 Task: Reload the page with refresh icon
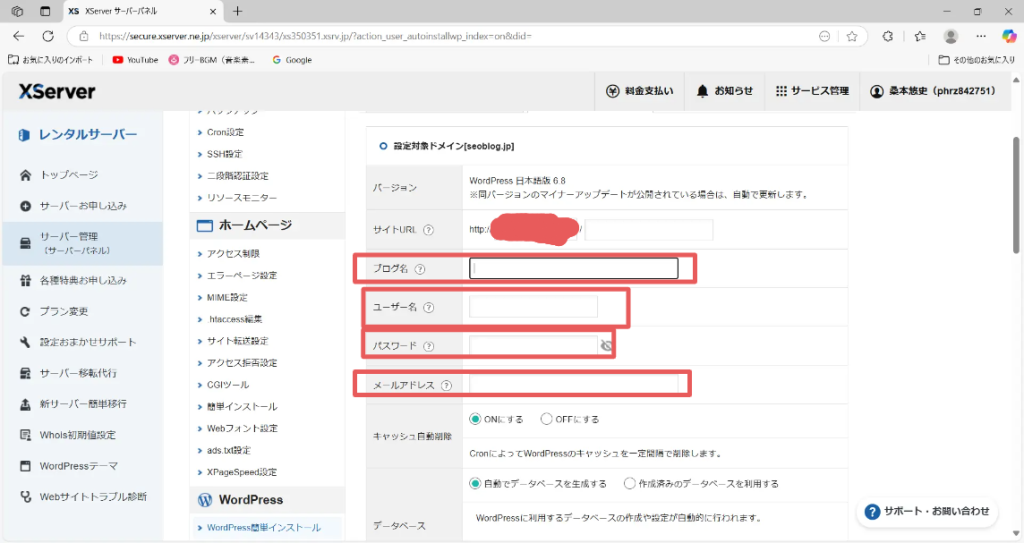(48, 36)
